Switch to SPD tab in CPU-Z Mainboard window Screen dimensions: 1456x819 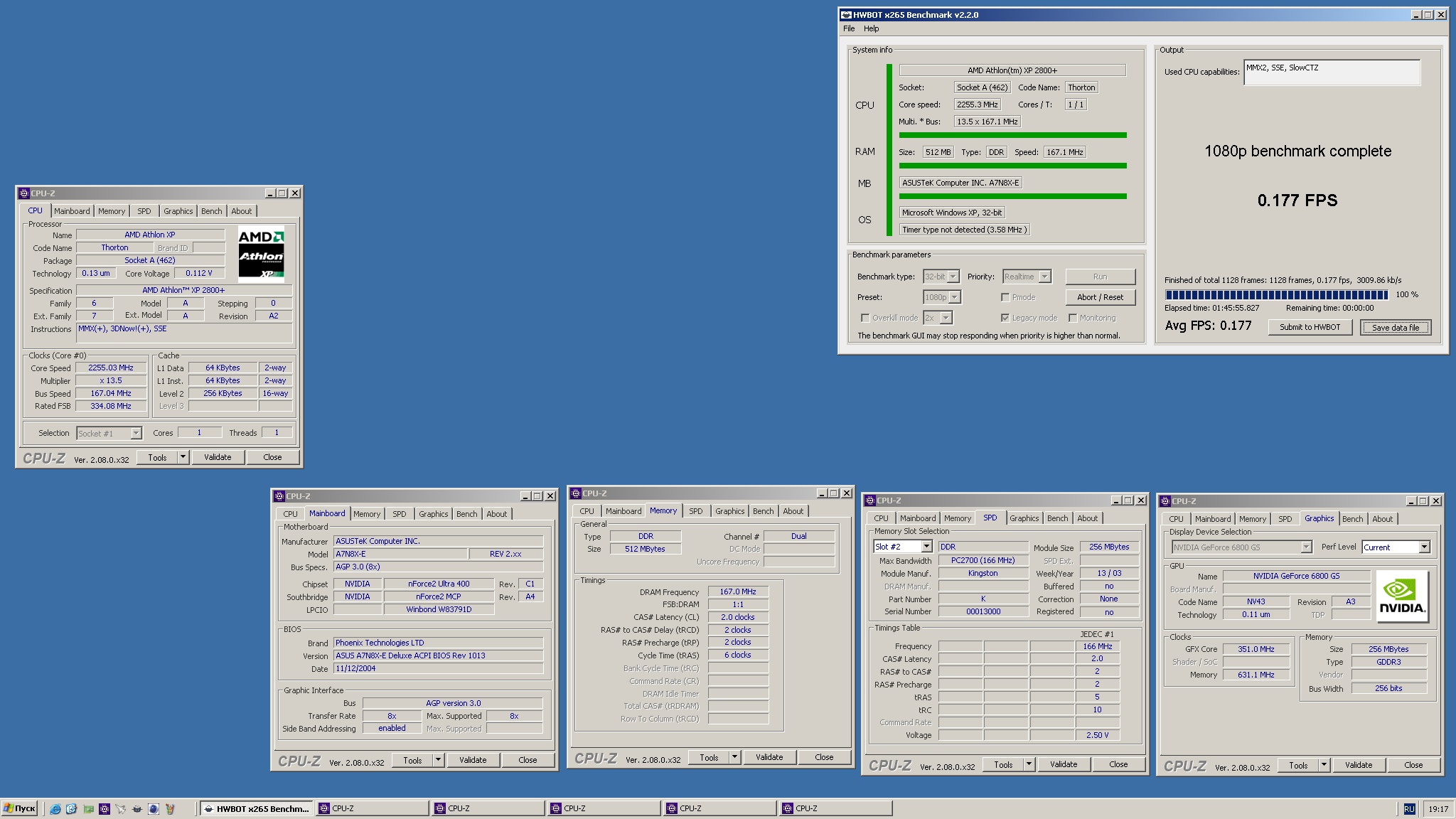[400, 514]
